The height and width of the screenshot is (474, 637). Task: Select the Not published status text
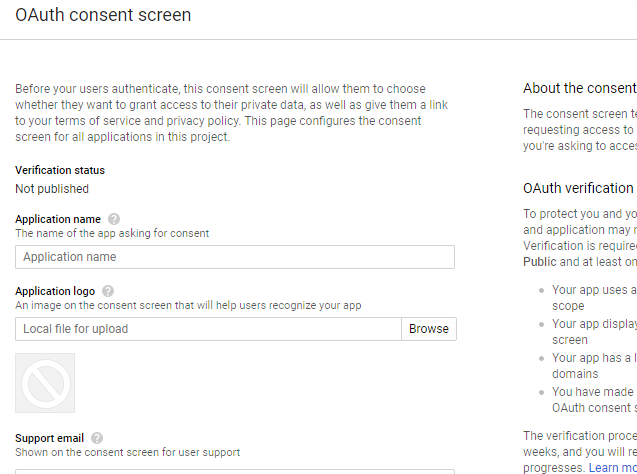[x=52, y=189]
